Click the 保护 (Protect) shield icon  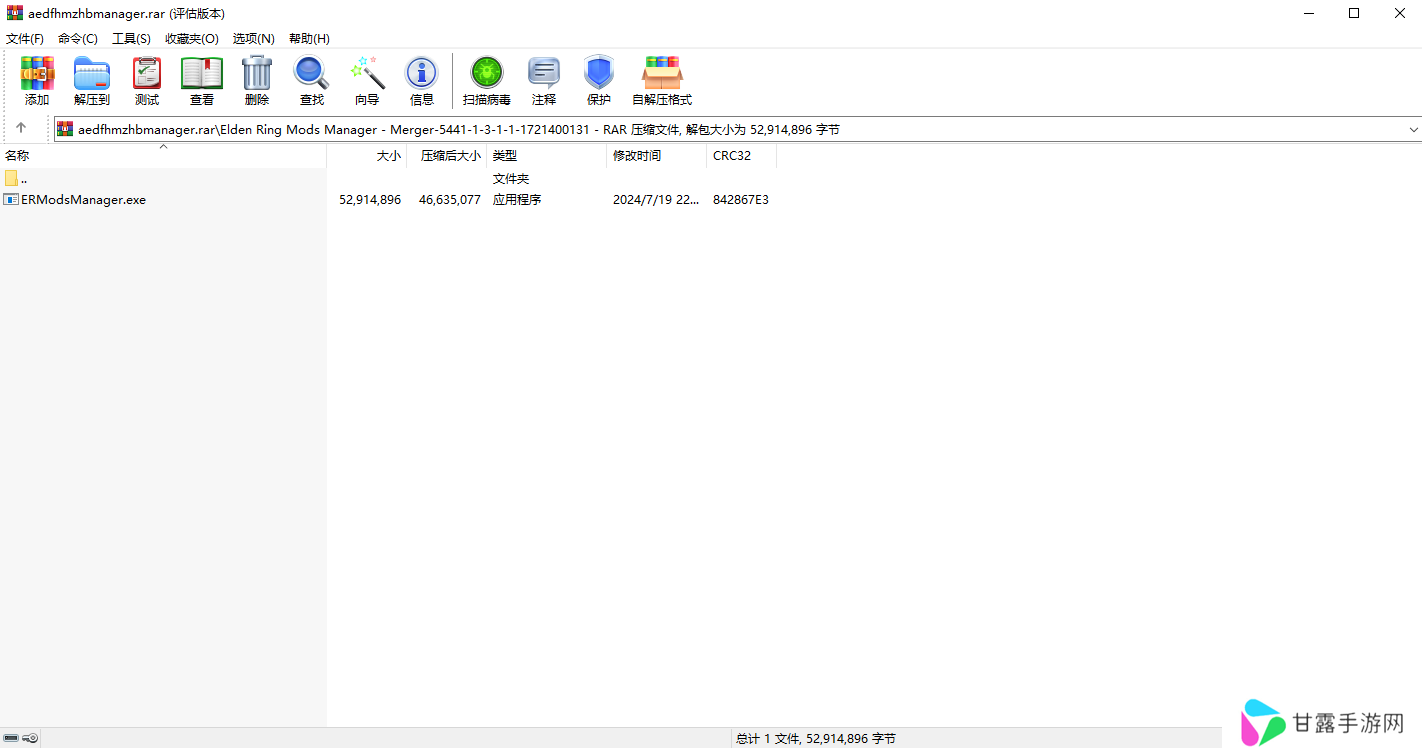coord(599,73)
